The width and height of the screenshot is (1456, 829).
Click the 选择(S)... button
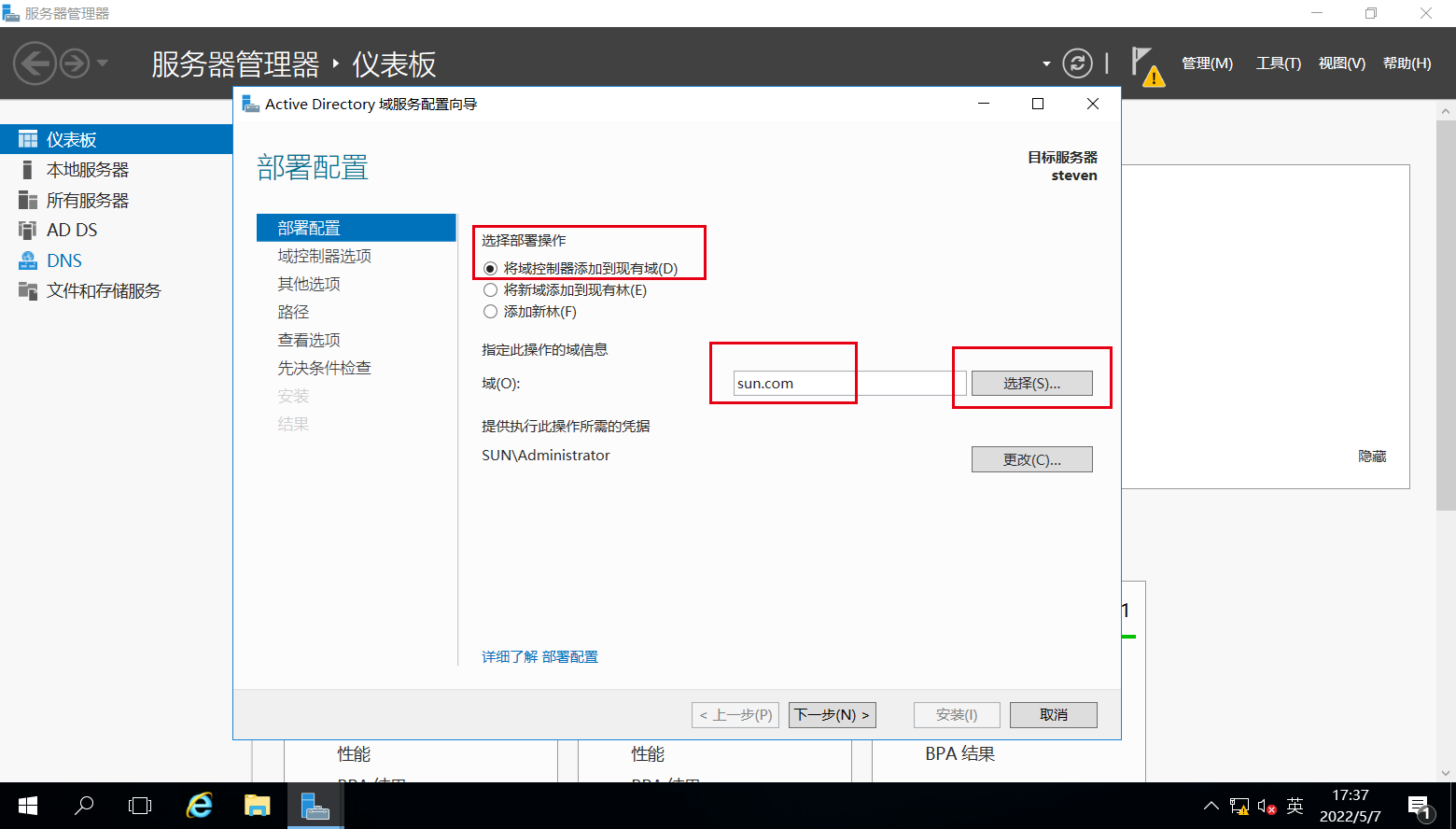(x=1031, y=383)
